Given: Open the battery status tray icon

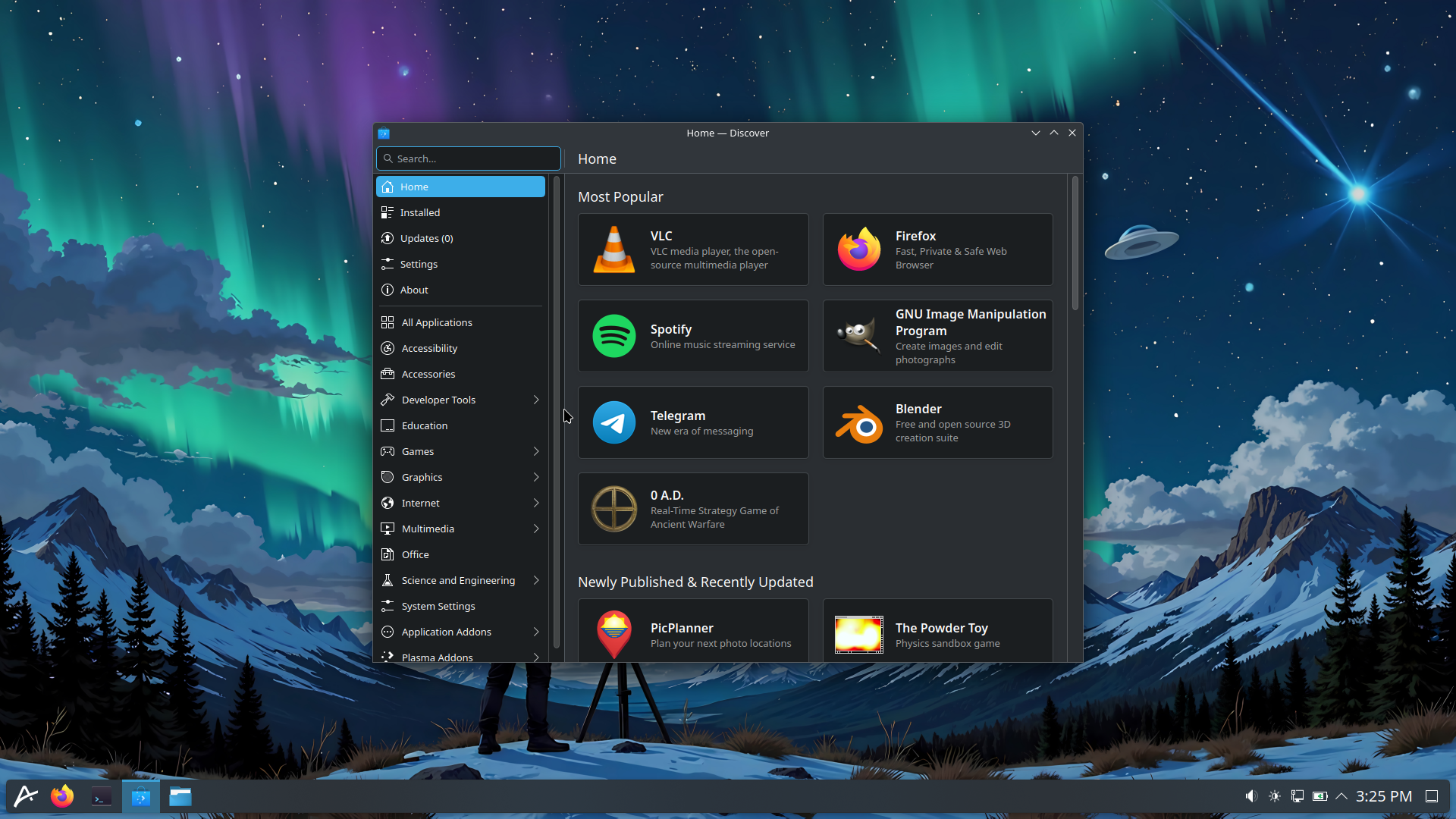Looking at the screenshot, I should click(1319, 796).
